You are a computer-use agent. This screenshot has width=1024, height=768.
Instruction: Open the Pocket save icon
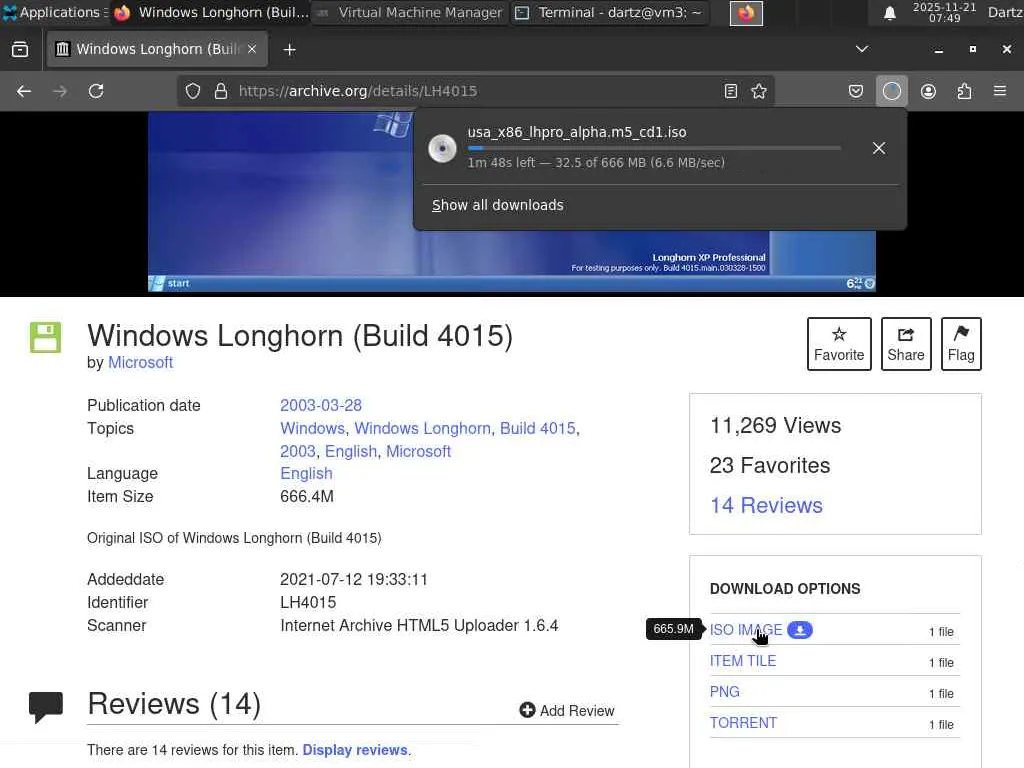point(856,91)
